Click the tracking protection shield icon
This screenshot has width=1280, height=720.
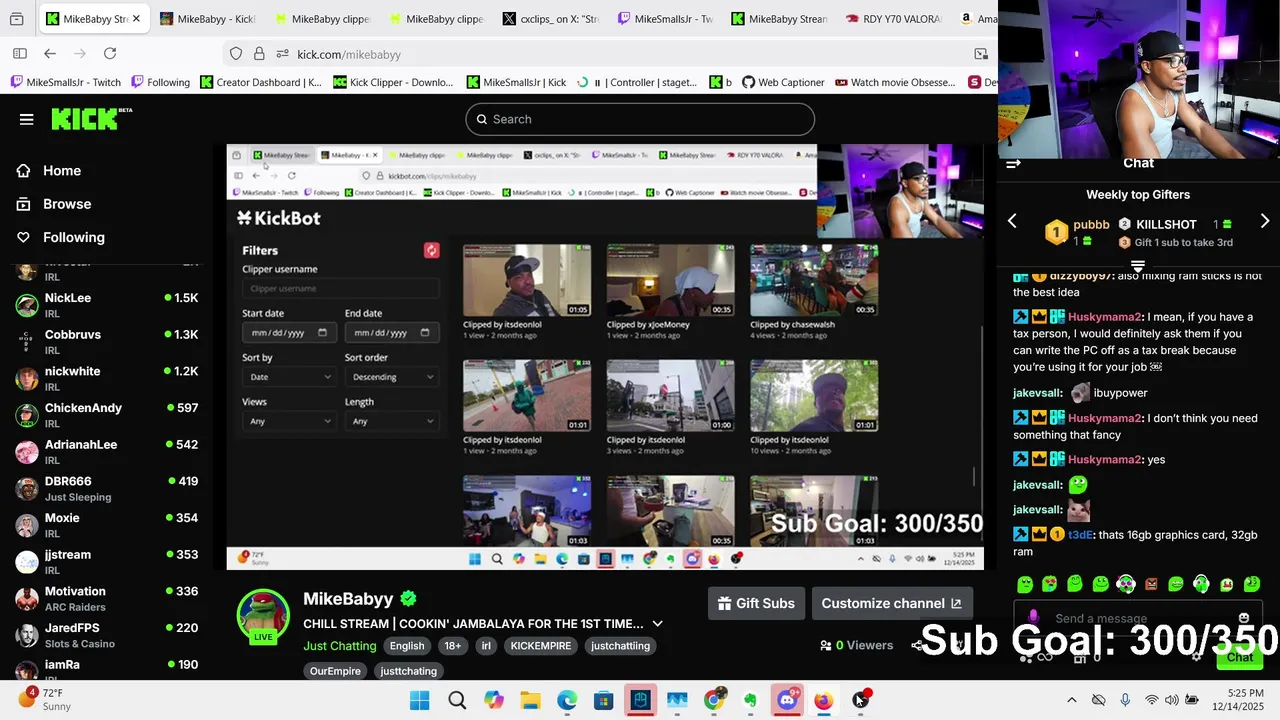pos(236,54)
